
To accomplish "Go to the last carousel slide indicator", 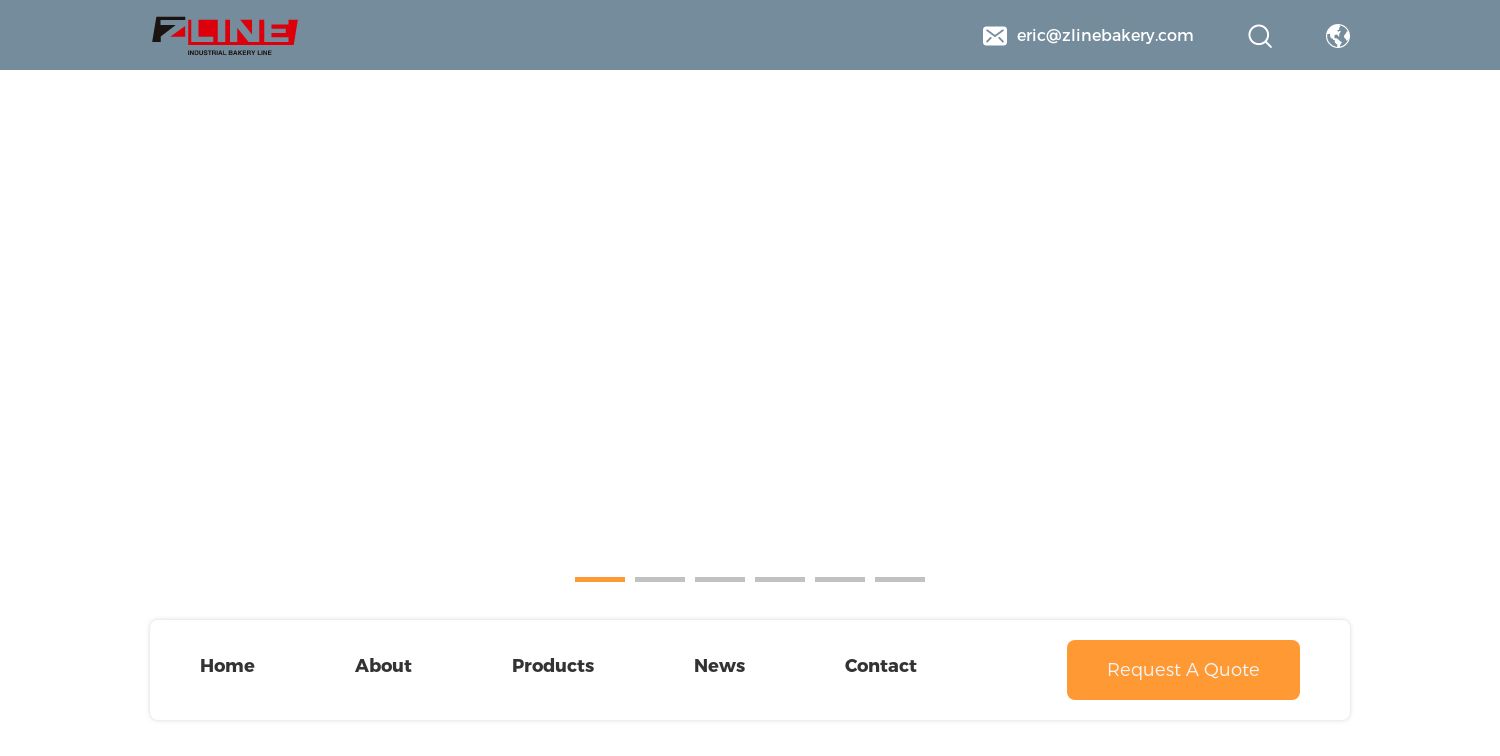I will pos(900,579).
